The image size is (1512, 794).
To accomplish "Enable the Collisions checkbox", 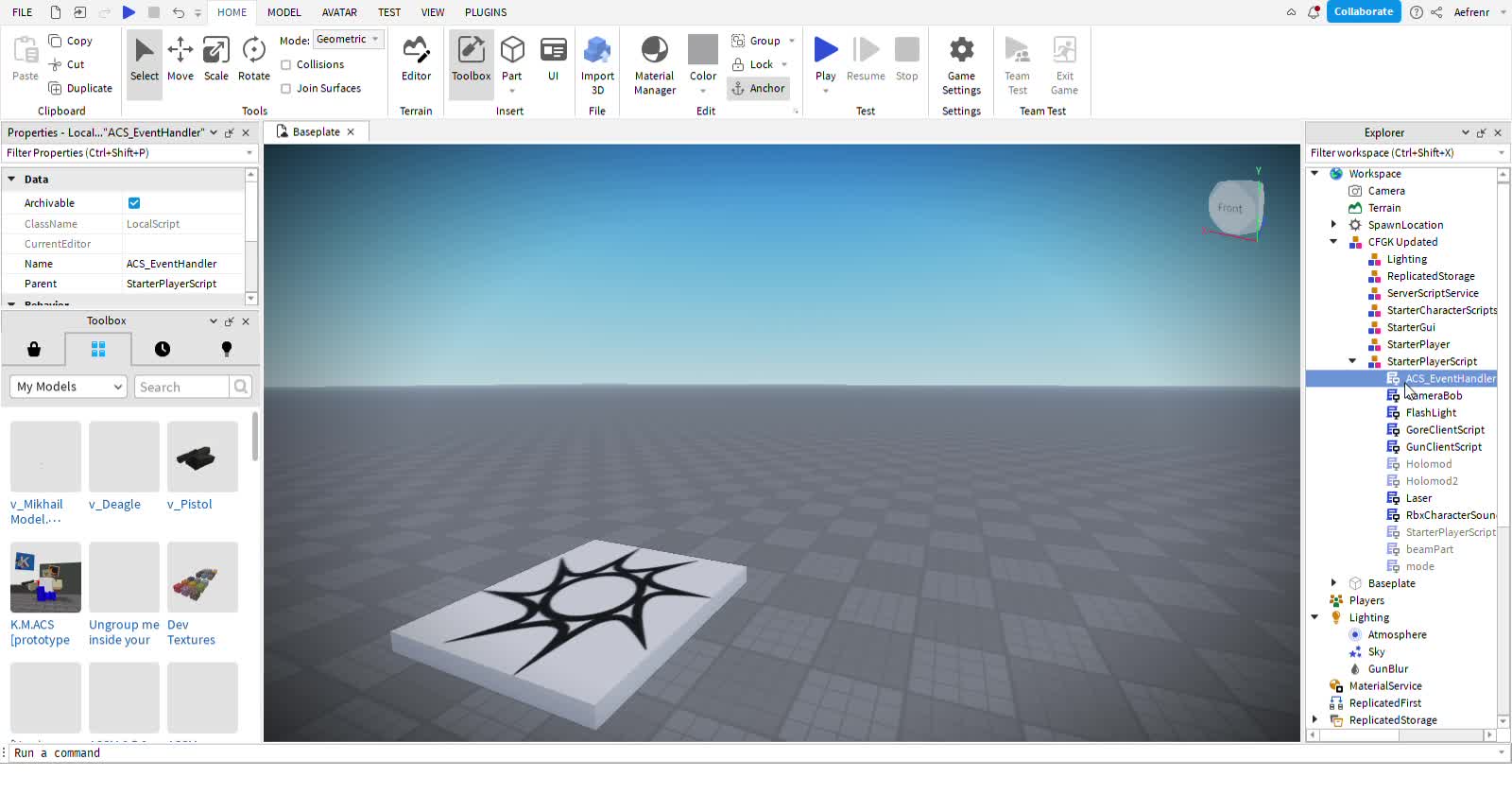I will [286, 65].
